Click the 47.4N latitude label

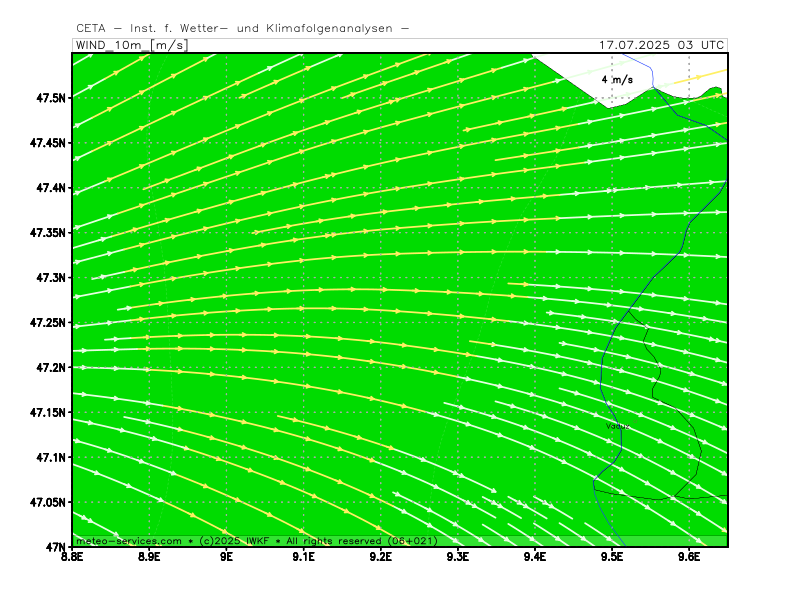point(51,188)
